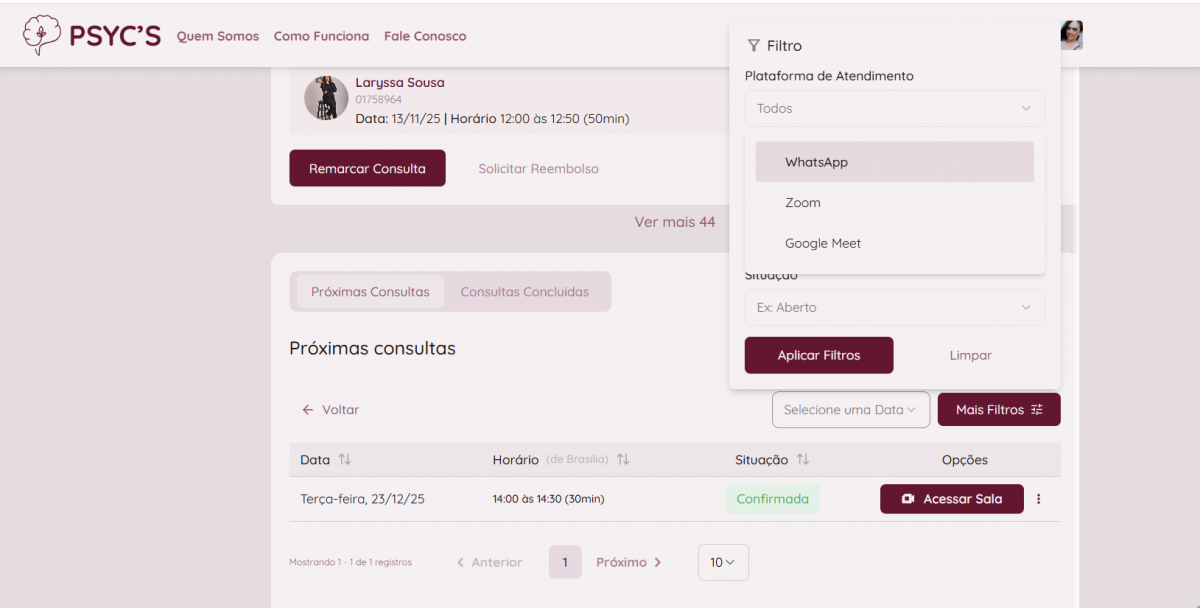Click the PSYC'S logo icon
This screenshot has width=1200, height=608.
(x=41, y=35)
